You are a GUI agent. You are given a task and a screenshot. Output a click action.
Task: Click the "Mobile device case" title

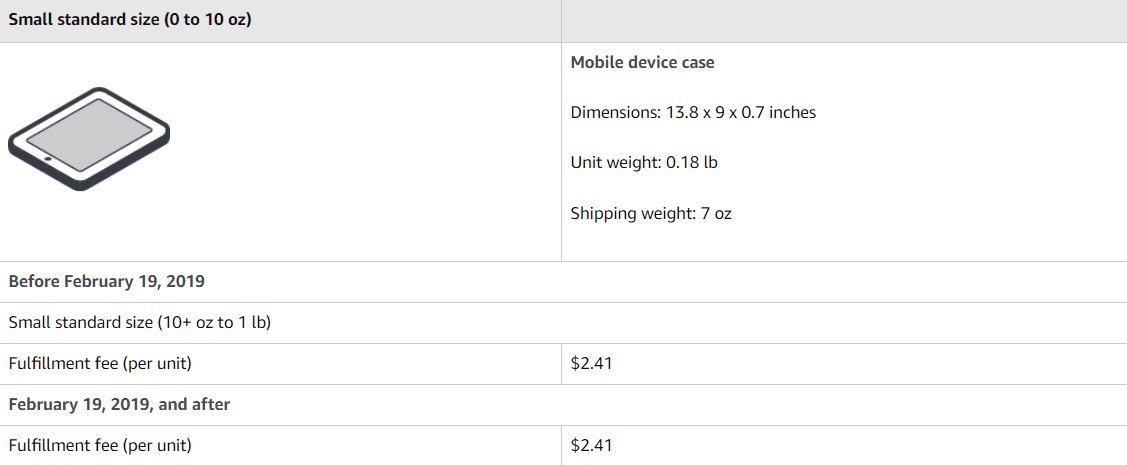[642, 62]
